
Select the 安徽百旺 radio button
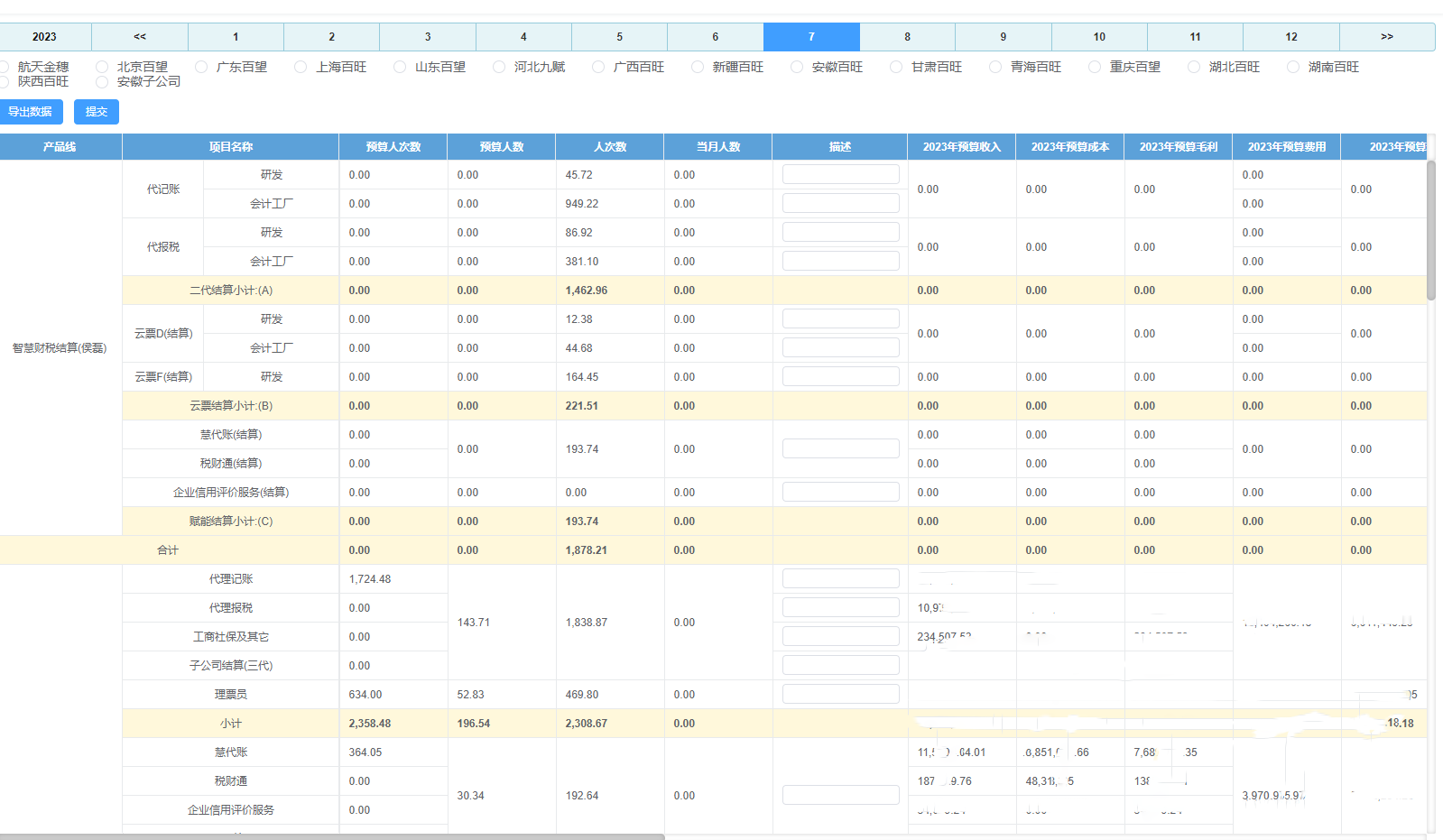(x=797, y=67)
